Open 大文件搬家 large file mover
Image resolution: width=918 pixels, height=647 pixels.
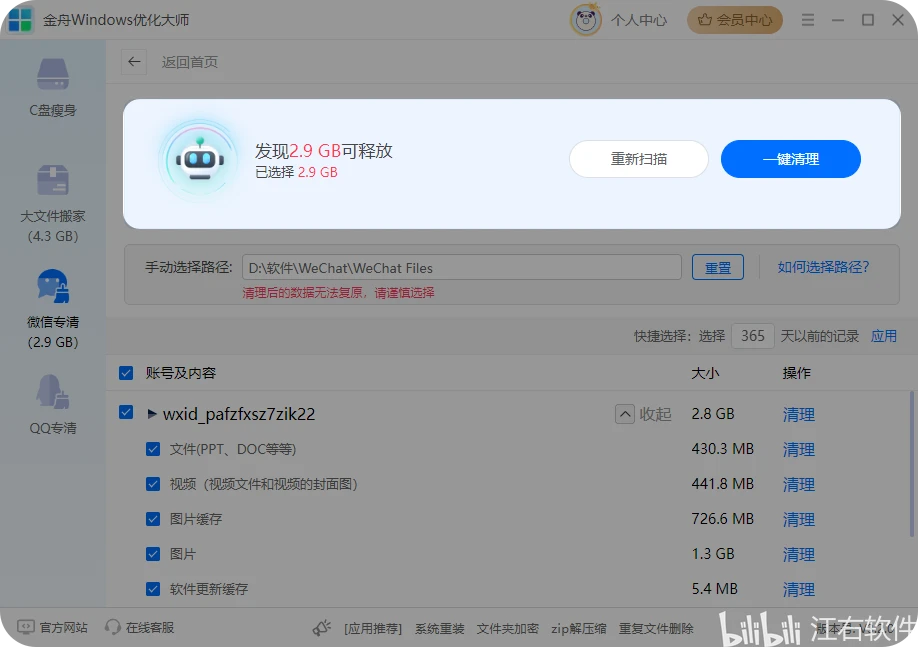53,203
